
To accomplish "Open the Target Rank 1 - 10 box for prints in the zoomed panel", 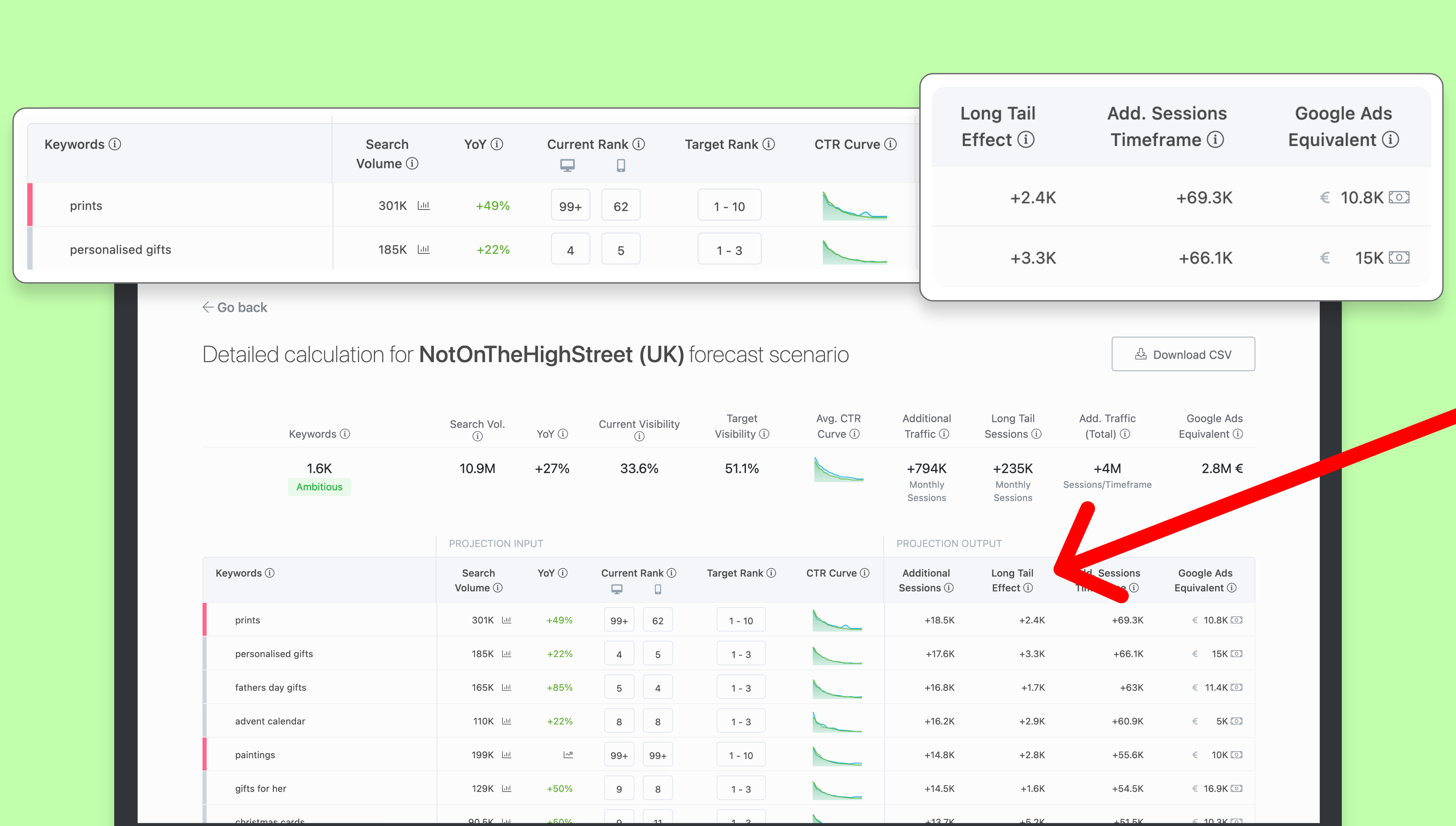I will [x=729, y=205].
